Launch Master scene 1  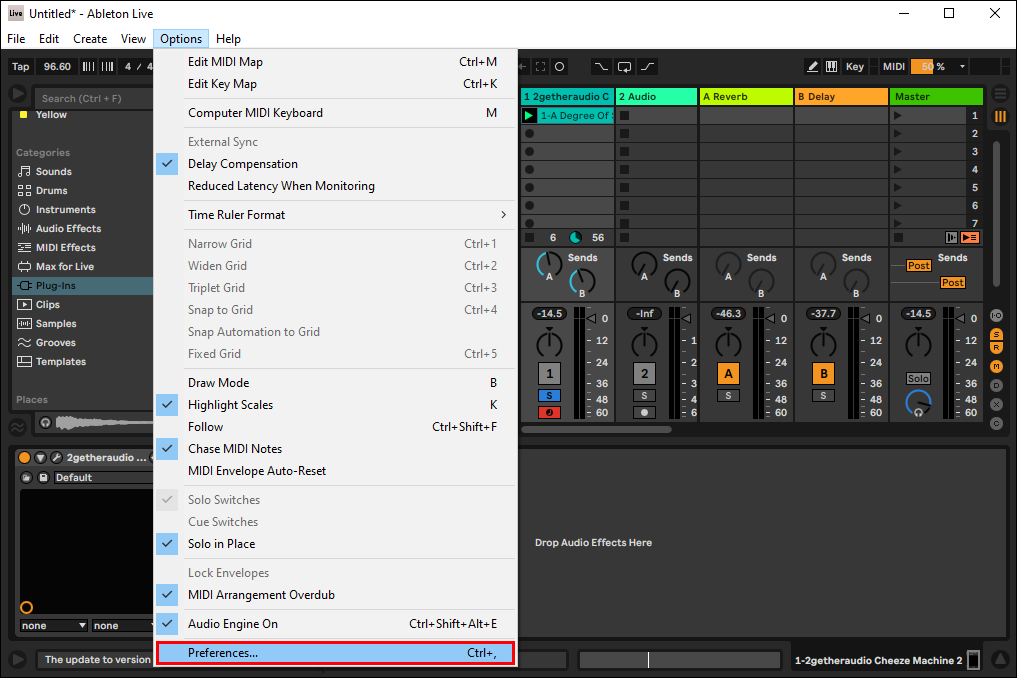[898, 115]
